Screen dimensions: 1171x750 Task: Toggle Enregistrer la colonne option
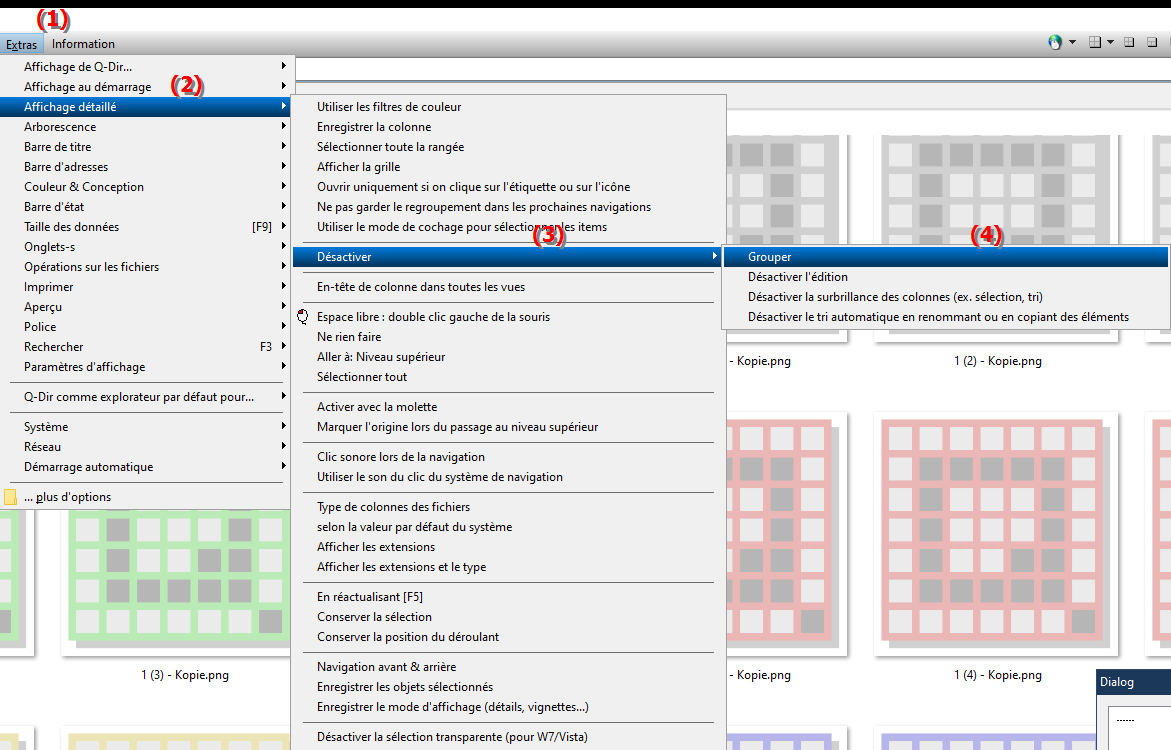click(507, 127)
